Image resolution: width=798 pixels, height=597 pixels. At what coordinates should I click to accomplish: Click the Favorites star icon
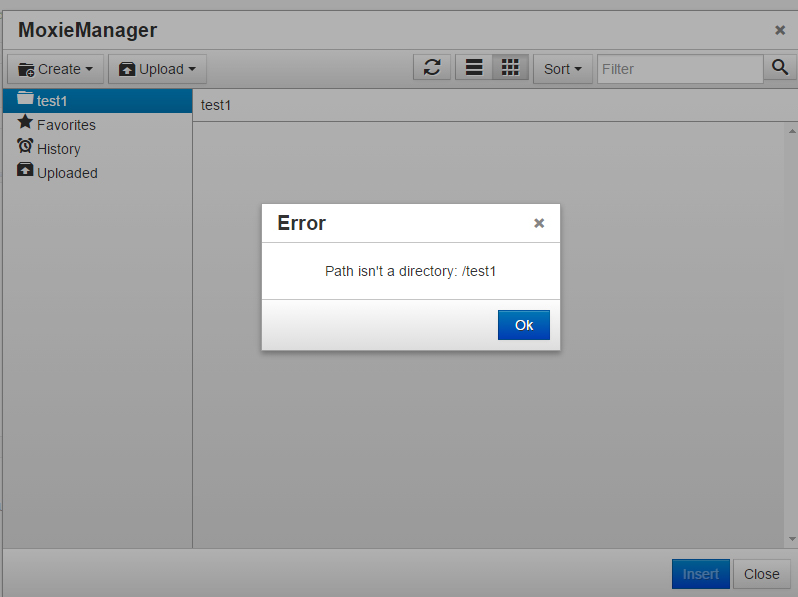[x=25, y=122]
